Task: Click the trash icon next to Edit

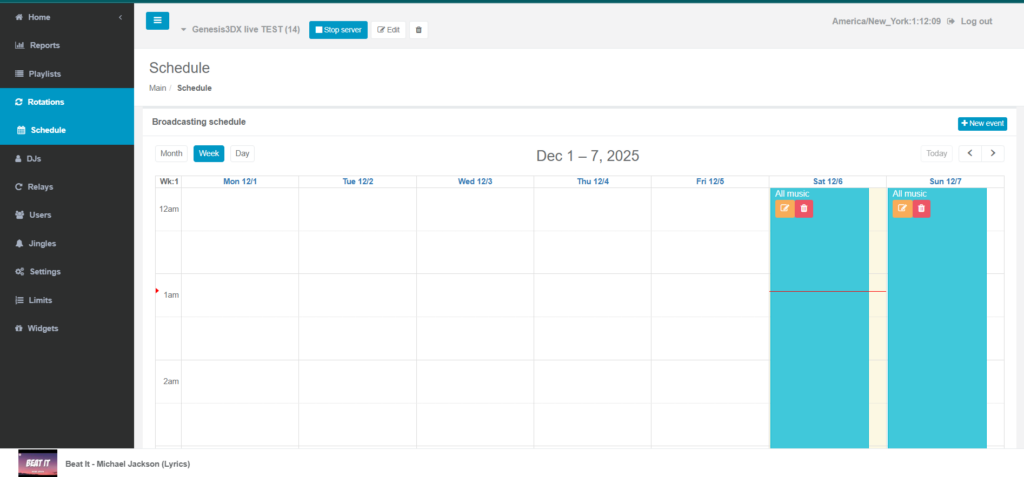Action: click(418, 30)
